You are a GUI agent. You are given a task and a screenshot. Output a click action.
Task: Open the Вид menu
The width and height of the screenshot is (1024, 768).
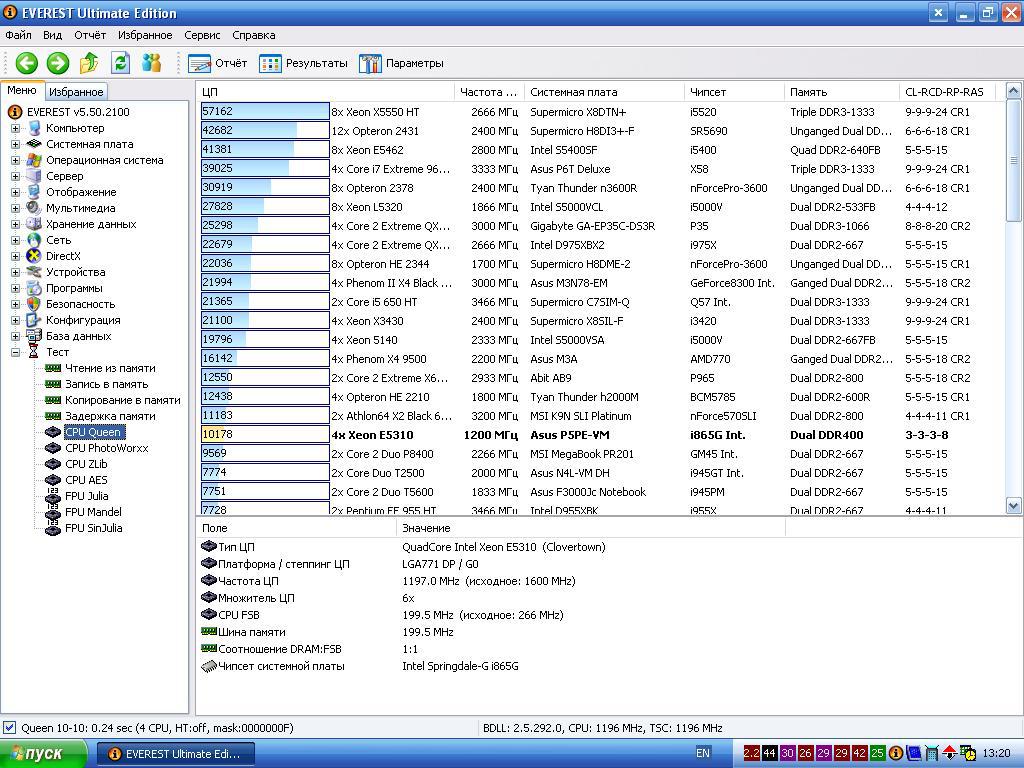52,35
